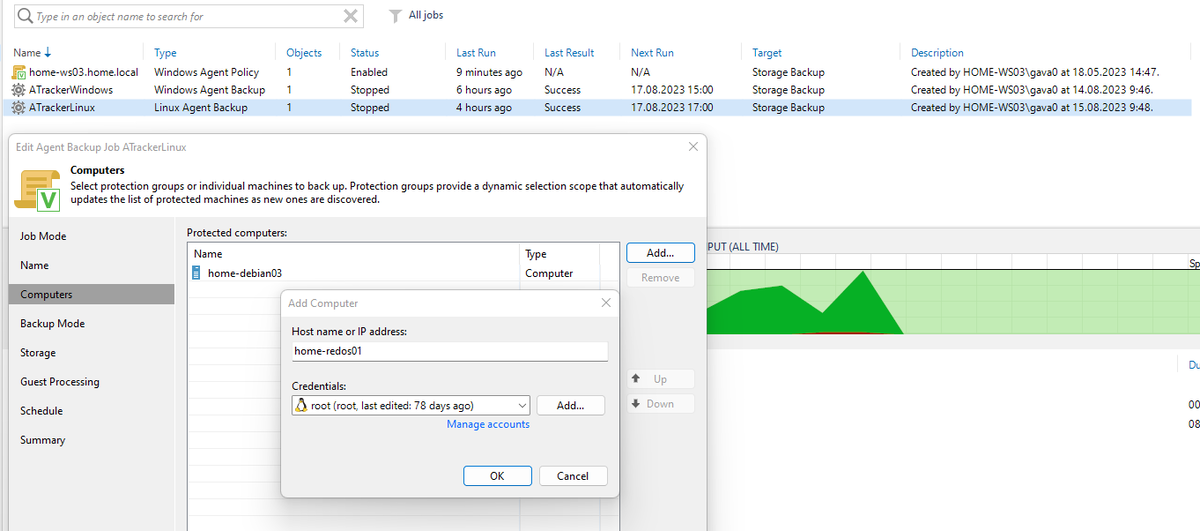1200x531 pixels.
Task: Sort by the Last Result column
Action: (x=569, y=53)
